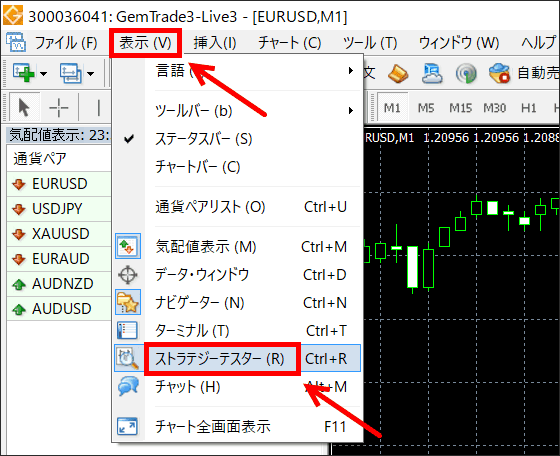The width and height of the screenshot is (560, 456).
Task: Expand the ツールバー (b) submenu arrow
Action: coord(351,111)
